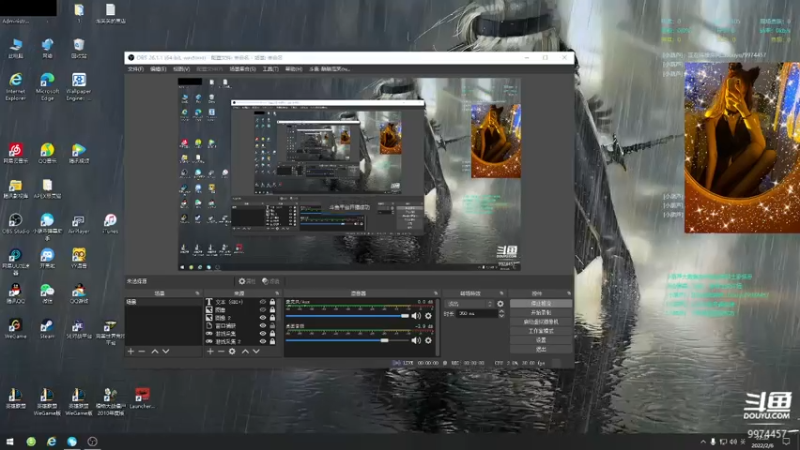This screenshot has height=450, width=800.
Task: Click the 开始录制 start recording button
Action: [541, 313]
